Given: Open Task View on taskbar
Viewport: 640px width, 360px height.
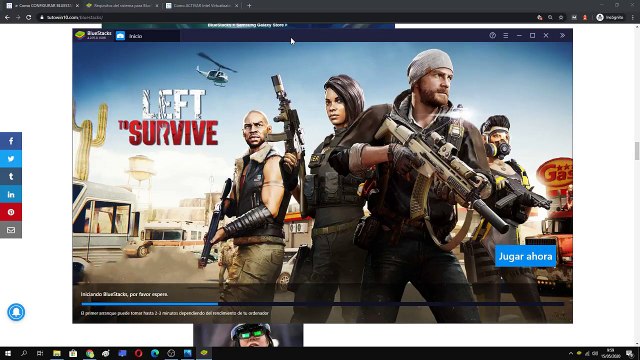Looking at the screenshot, I should pos(40,353).
